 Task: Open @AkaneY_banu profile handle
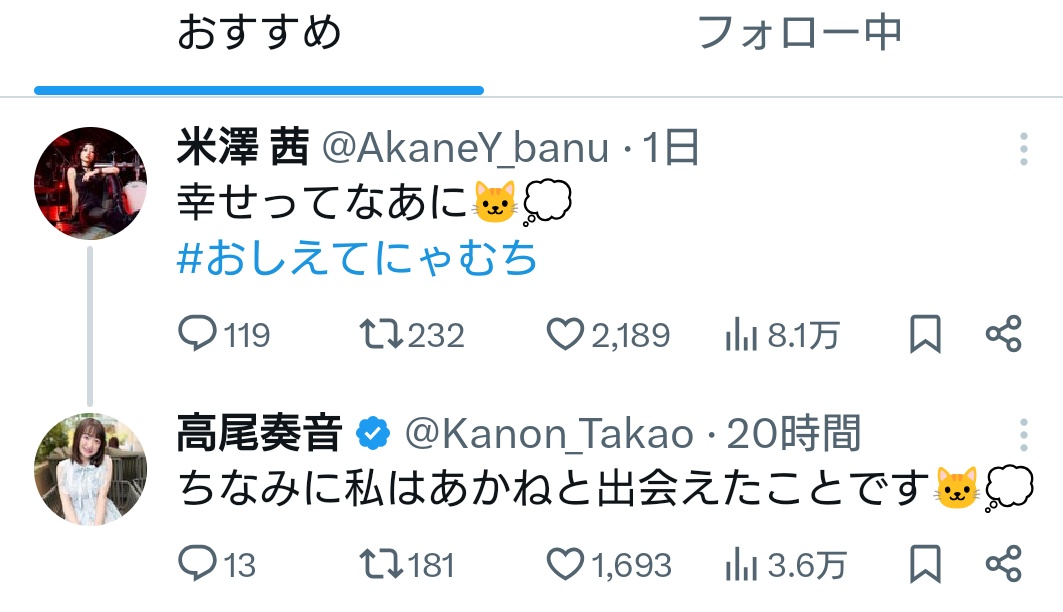pos(464,149)
